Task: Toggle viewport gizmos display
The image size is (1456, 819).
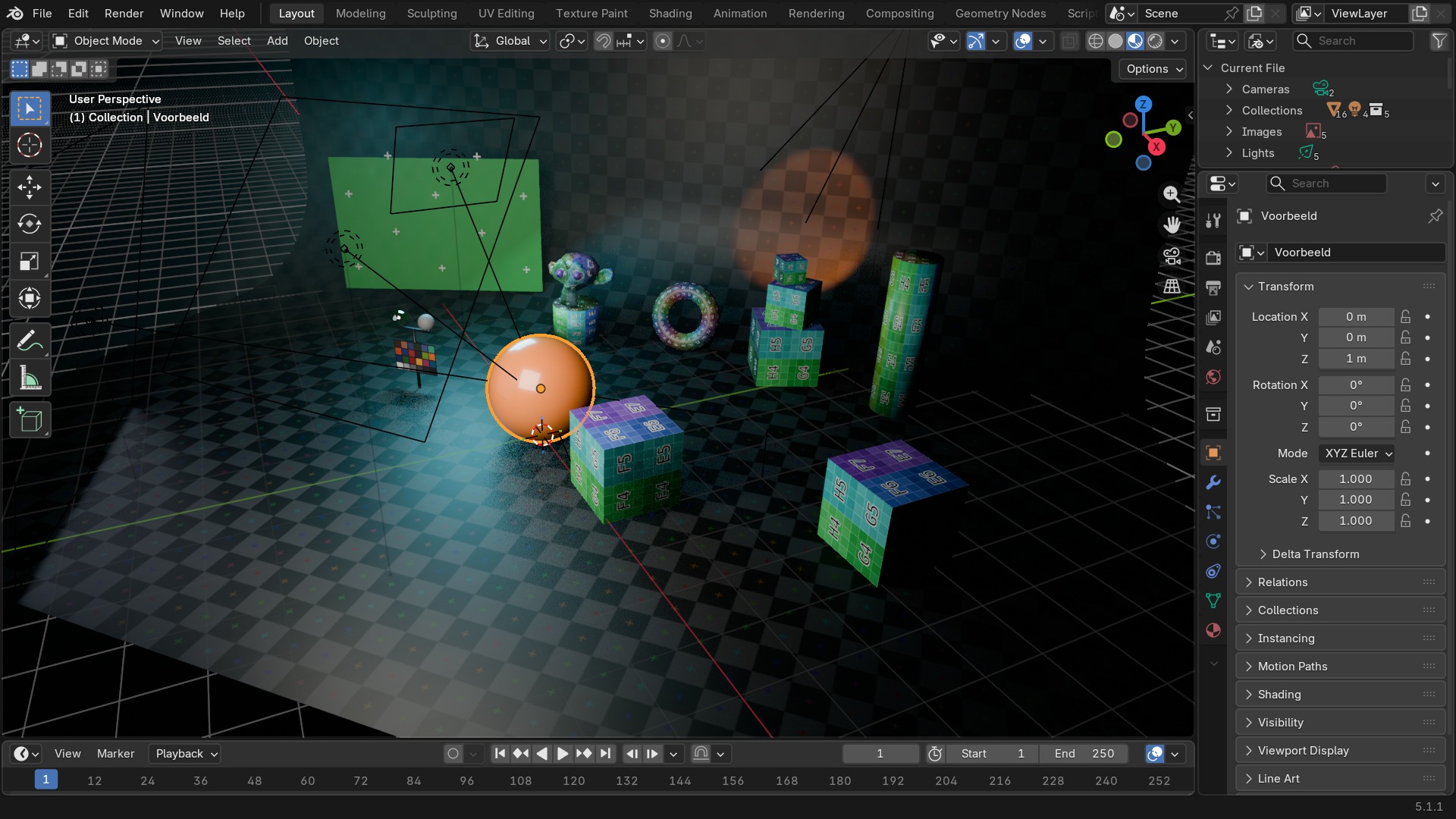Action: [x=976, y=41]
